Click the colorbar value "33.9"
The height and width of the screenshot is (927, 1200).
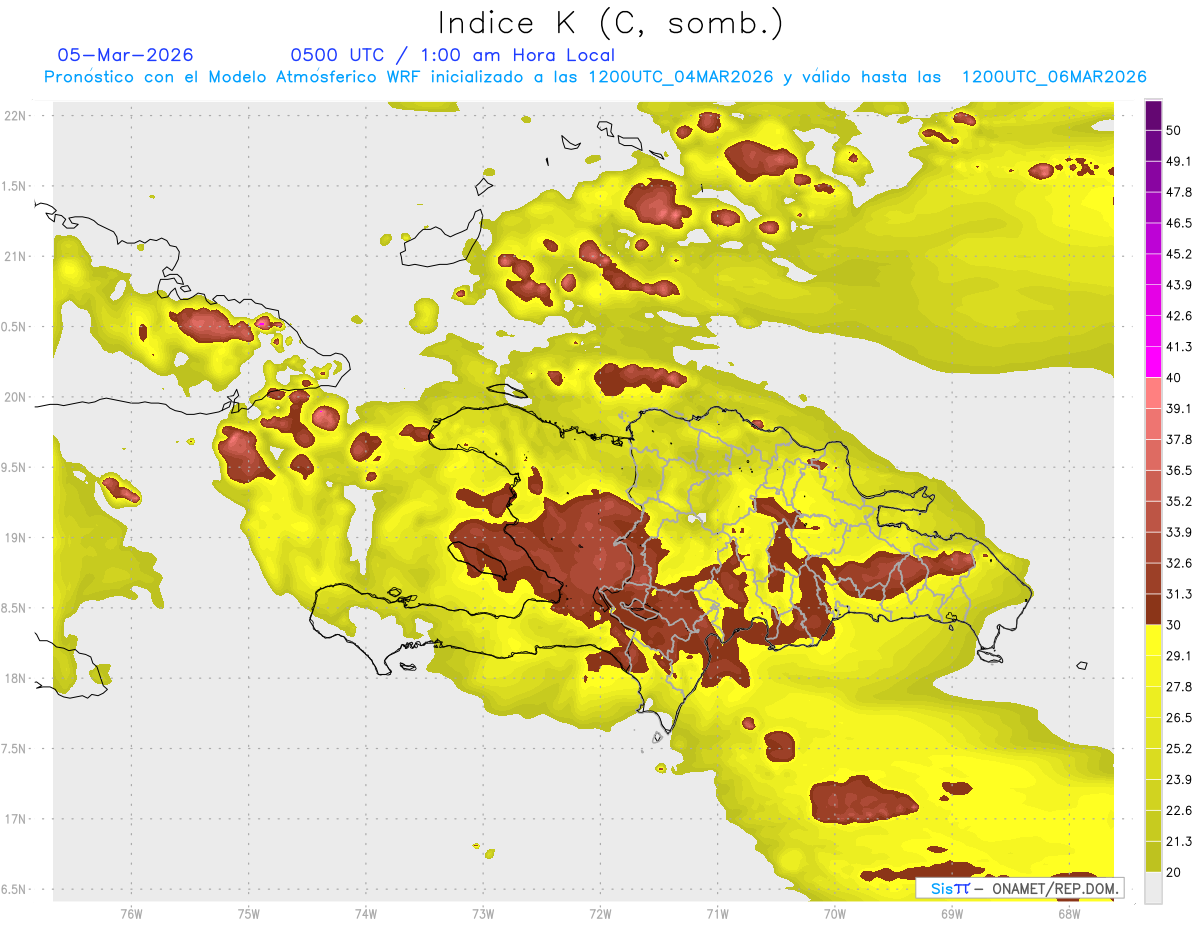[1179, 533]
